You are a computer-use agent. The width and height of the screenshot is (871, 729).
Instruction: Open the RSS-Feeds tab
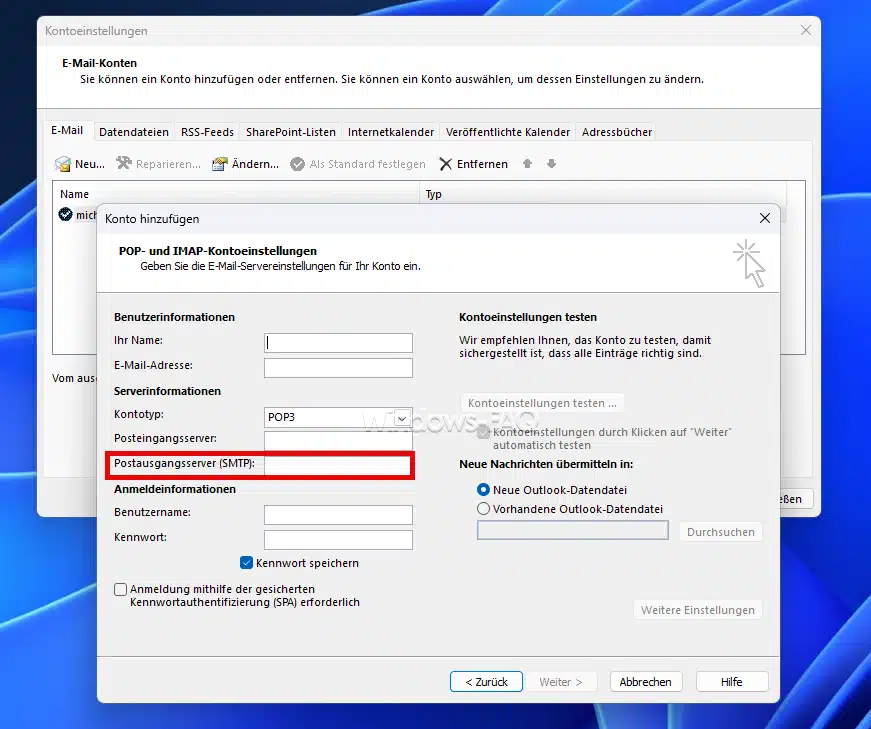tap(207, 132)
